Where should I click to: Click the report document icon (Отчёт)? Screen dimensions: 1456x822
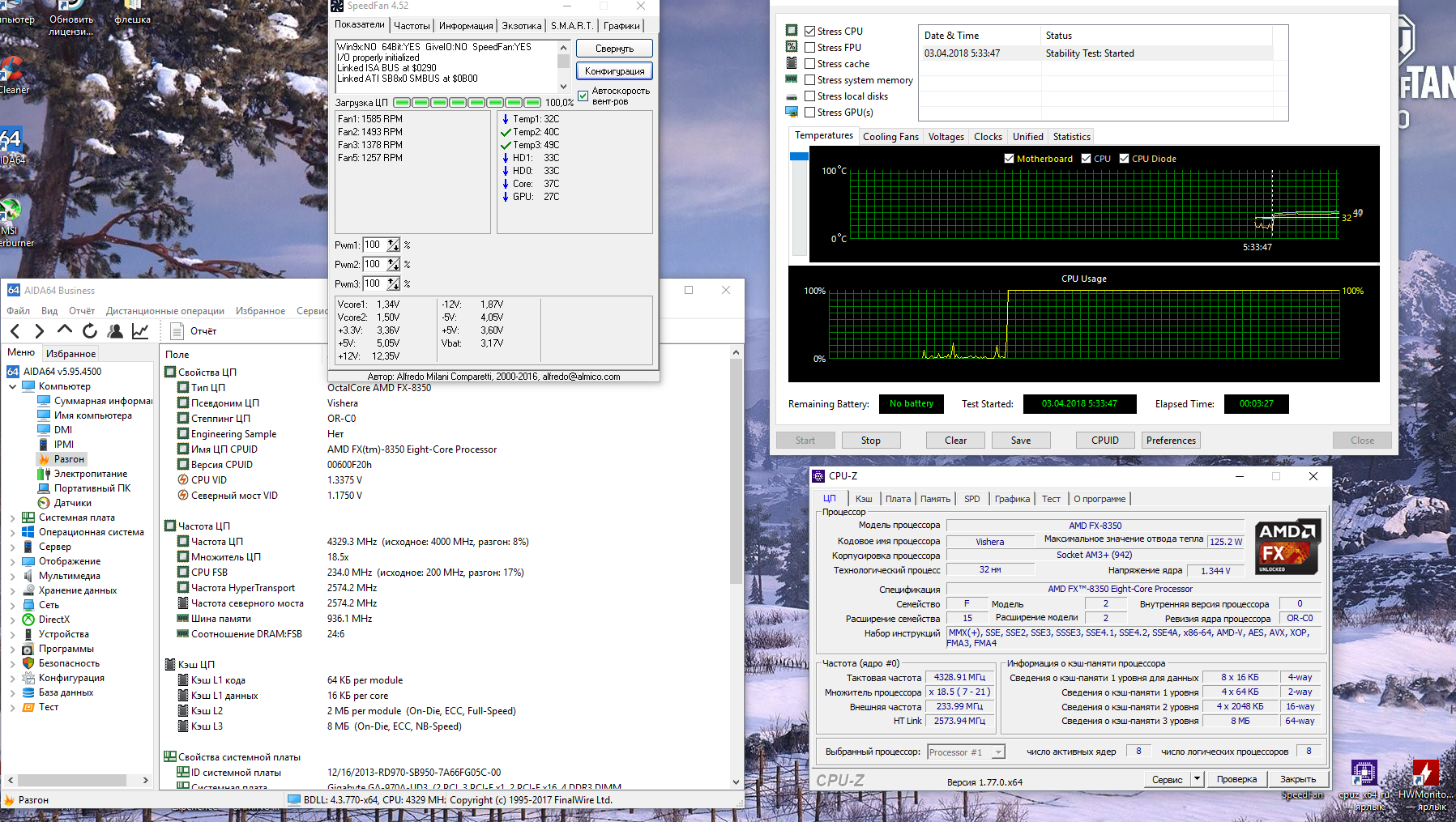(177, 330)
